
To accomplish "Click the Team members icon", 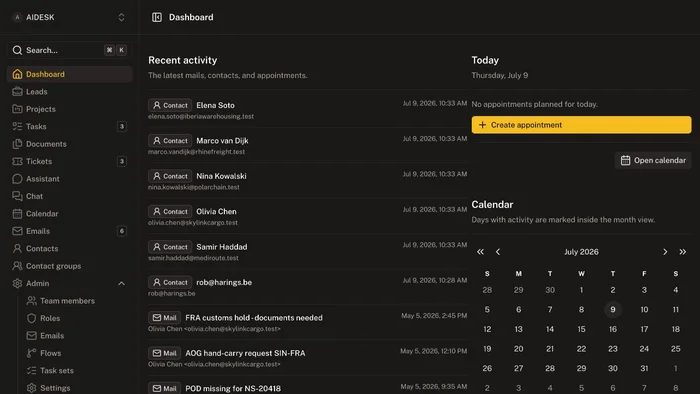I will pyautogui.click(x=31, y=300).
